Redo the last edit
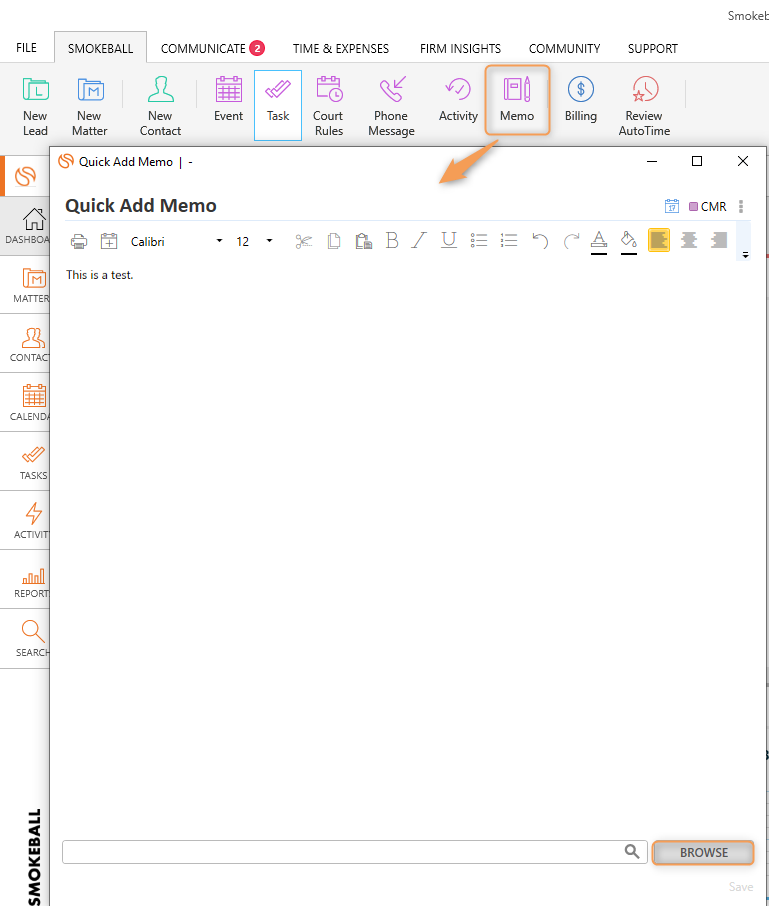 (x=571, y=241)
